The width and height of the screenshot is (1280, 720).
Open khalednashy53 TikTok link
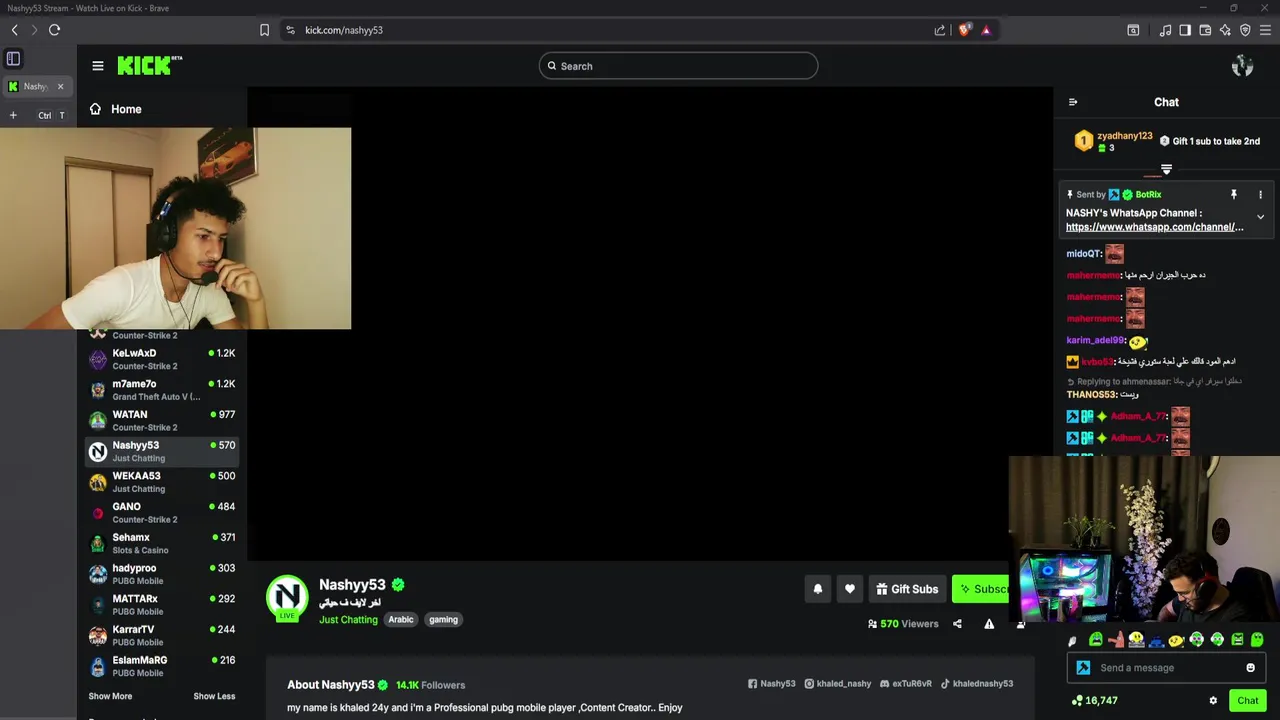click(976, 684)
